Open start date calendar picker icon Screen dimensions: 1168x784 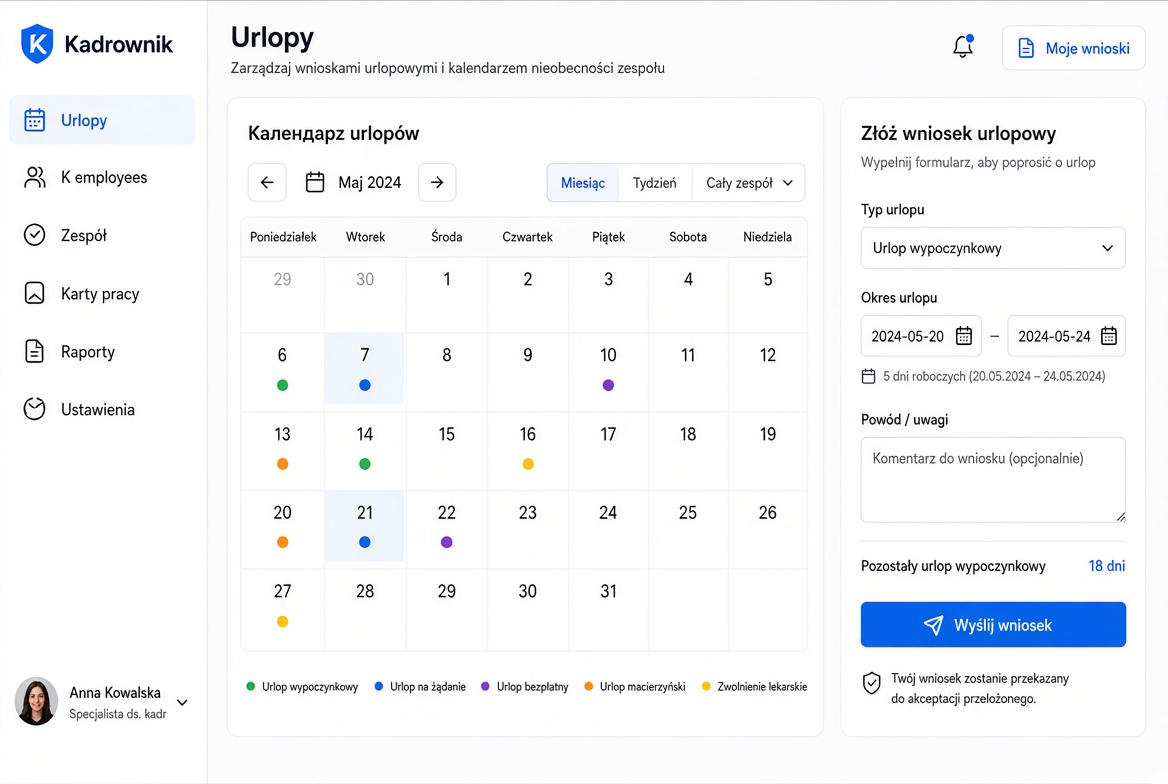964,336
